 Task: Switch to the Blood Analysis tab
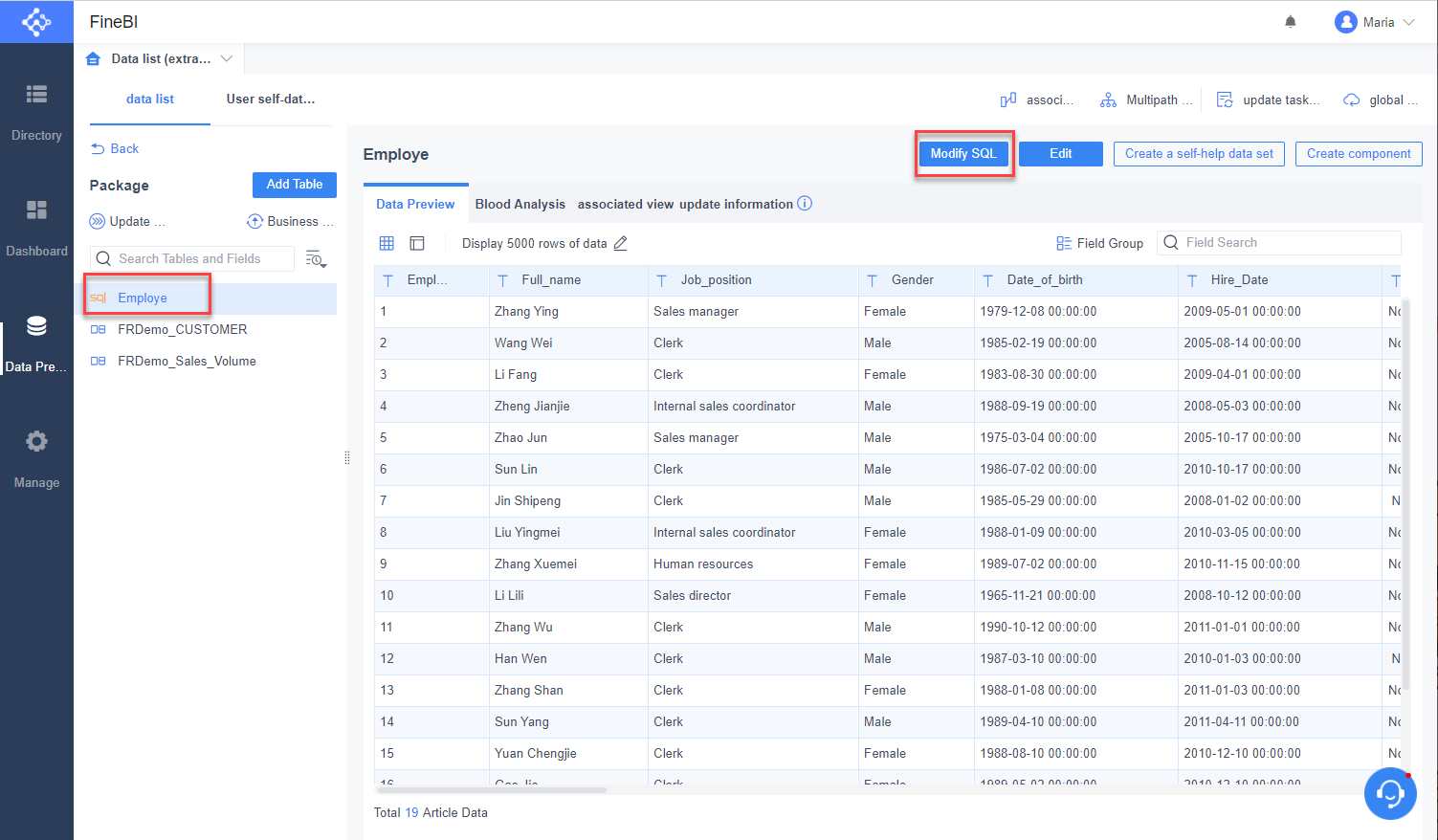pyautogui.click(x=520, y=204)
